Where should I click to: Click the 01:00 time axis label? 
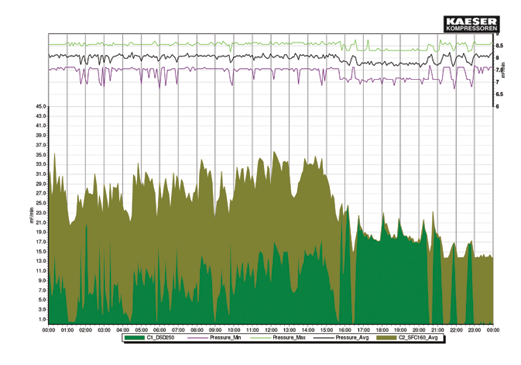click(x=67, y=330)
